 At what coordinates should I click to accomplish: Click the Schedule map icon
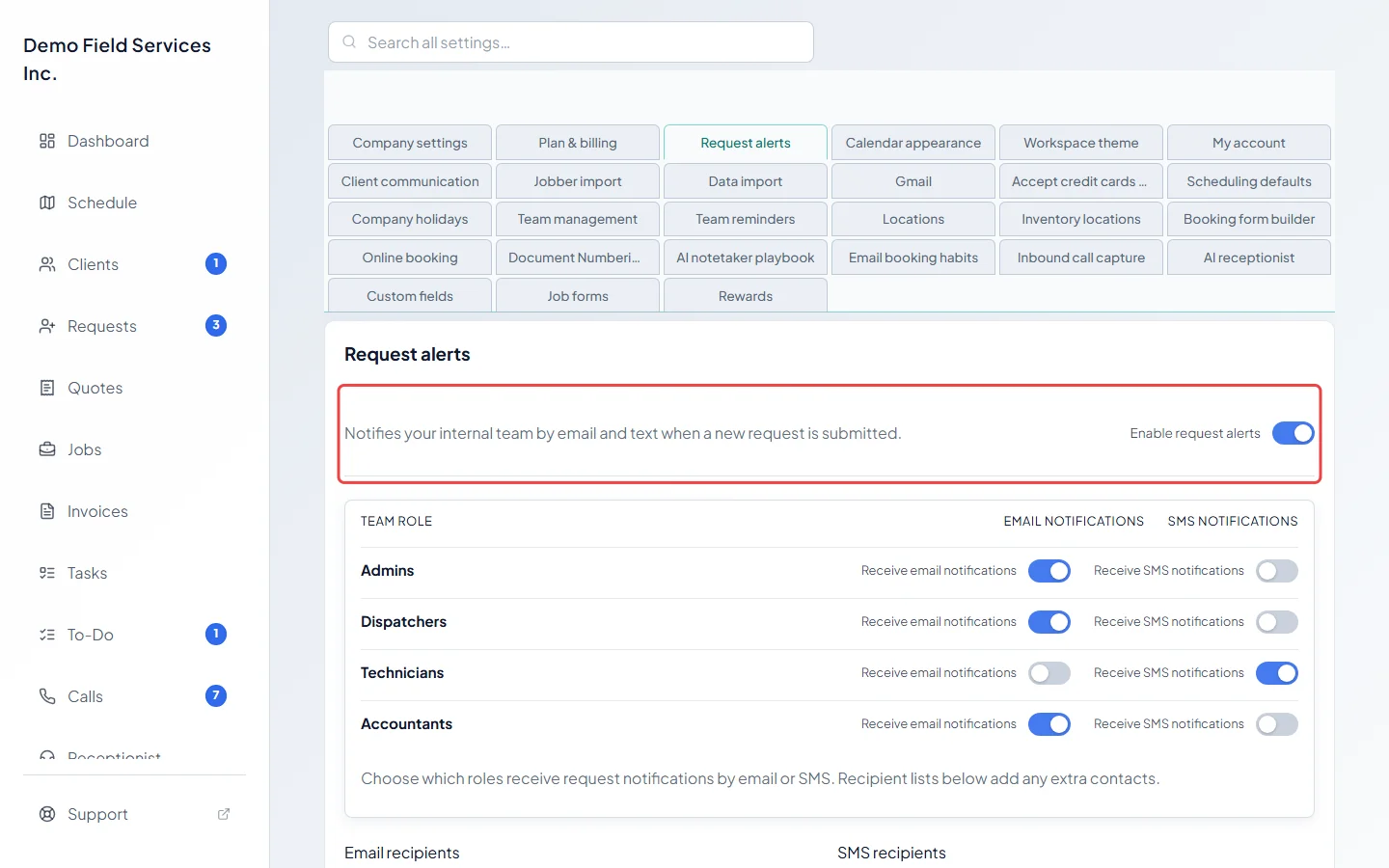[47, 203]
